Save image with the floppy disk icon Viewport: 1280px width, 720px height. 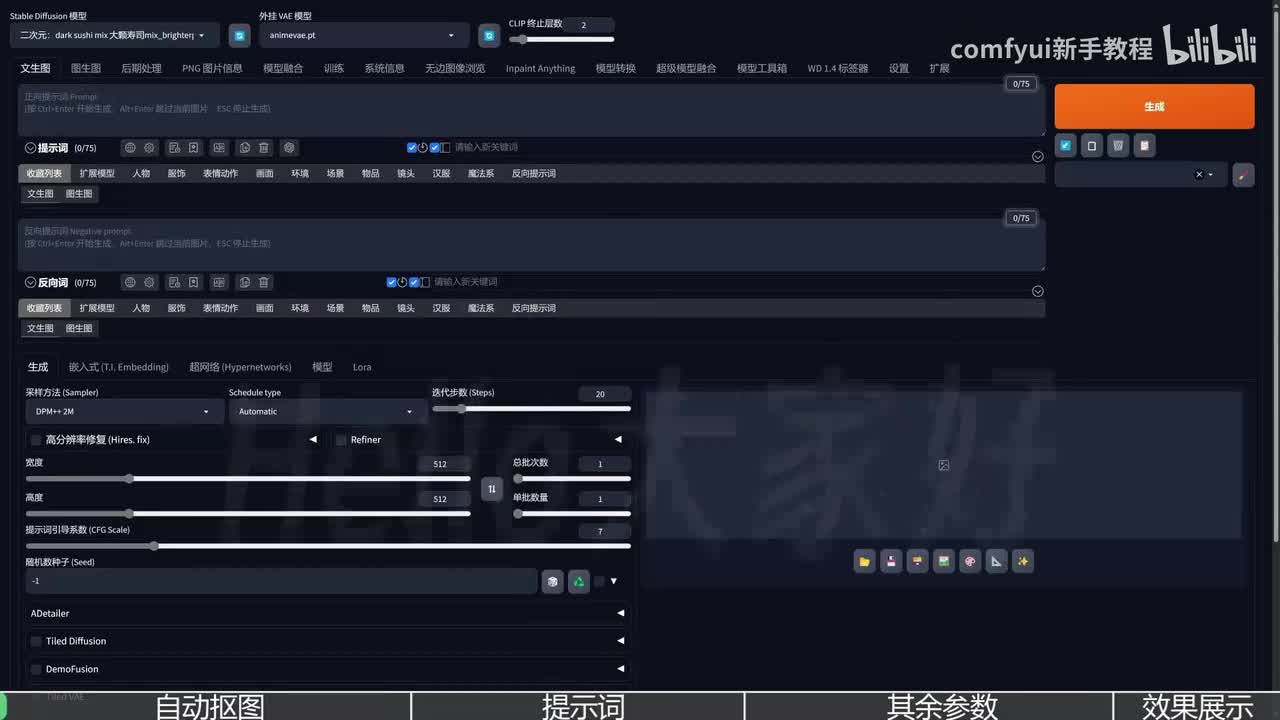pos(891,561)
